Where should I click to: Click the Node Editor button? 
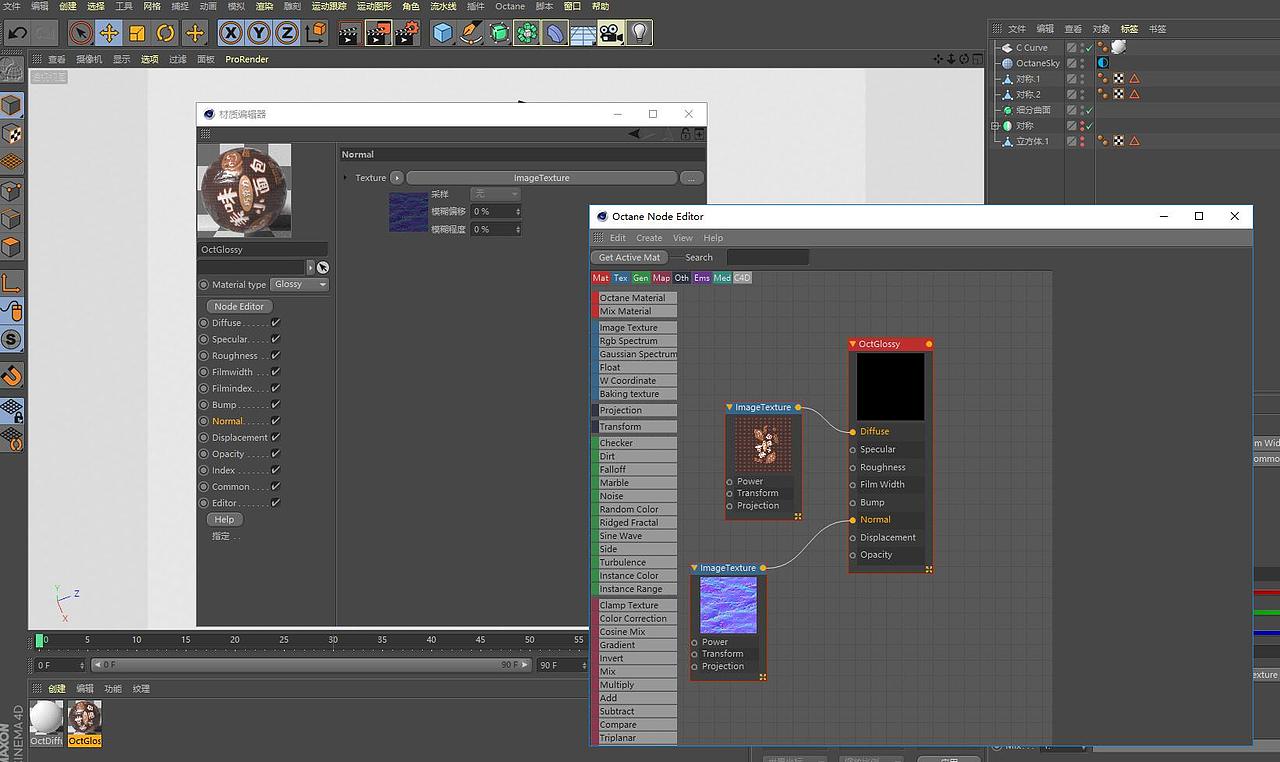240,306
